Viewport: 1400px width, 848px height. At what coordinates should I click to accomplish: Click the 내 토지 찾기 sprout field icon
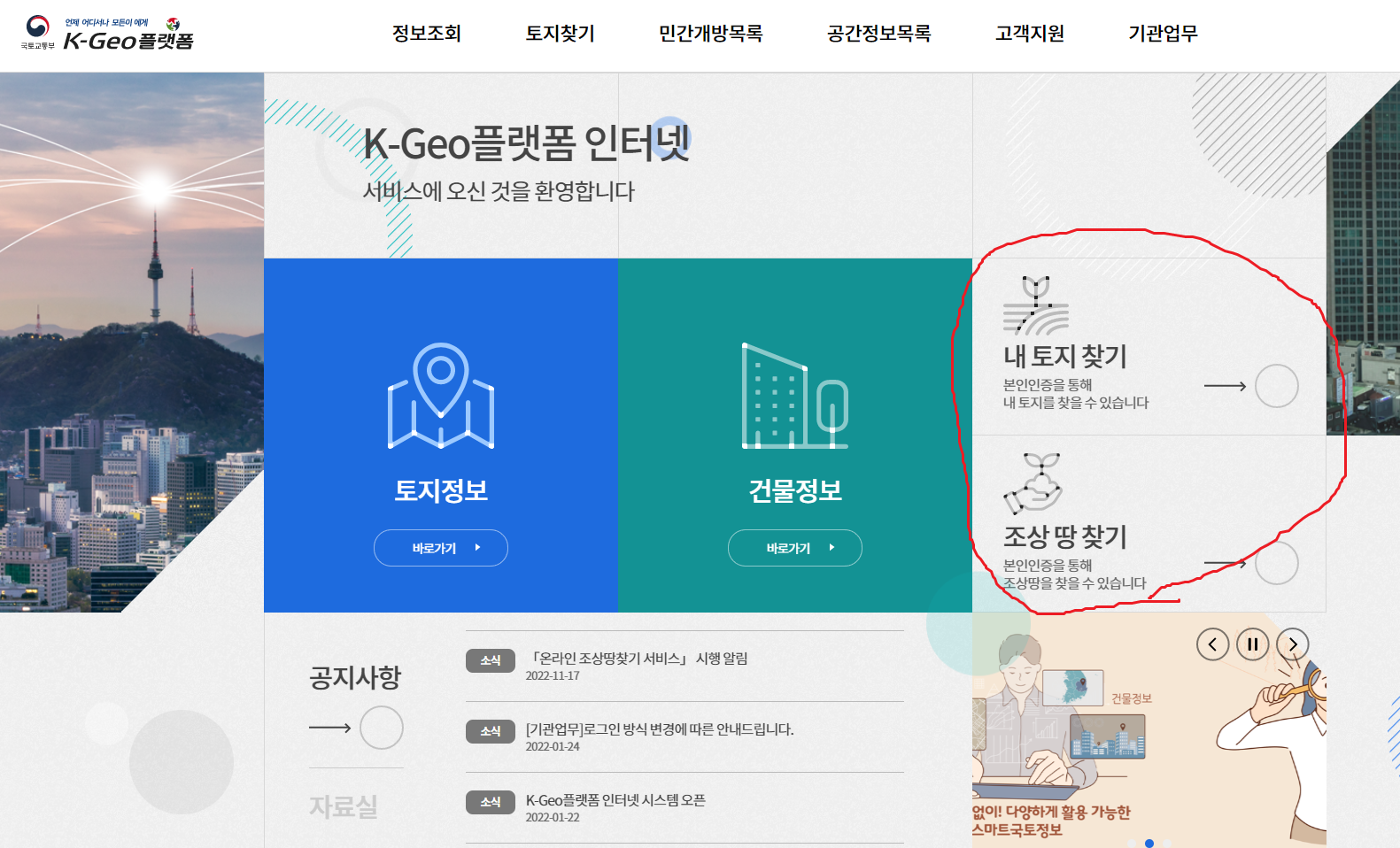(1035, 305)
